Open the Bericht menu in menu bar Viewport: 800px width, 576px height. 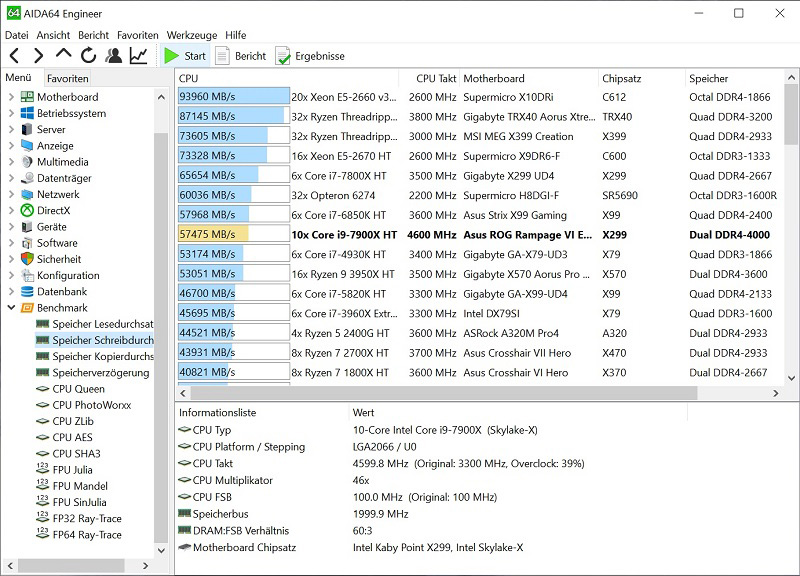point(93,35)
